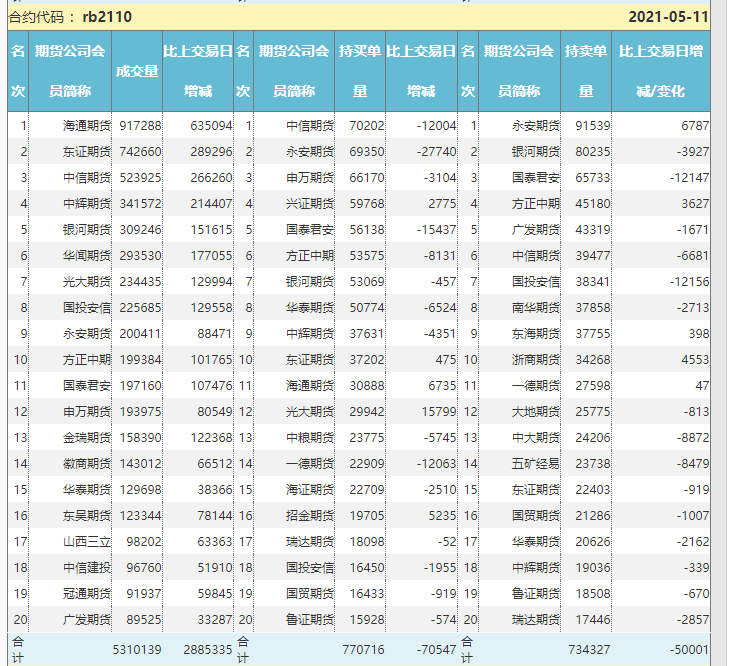Click long position value 37631
This screenshot has height=666, width=732.
[367, 334]
